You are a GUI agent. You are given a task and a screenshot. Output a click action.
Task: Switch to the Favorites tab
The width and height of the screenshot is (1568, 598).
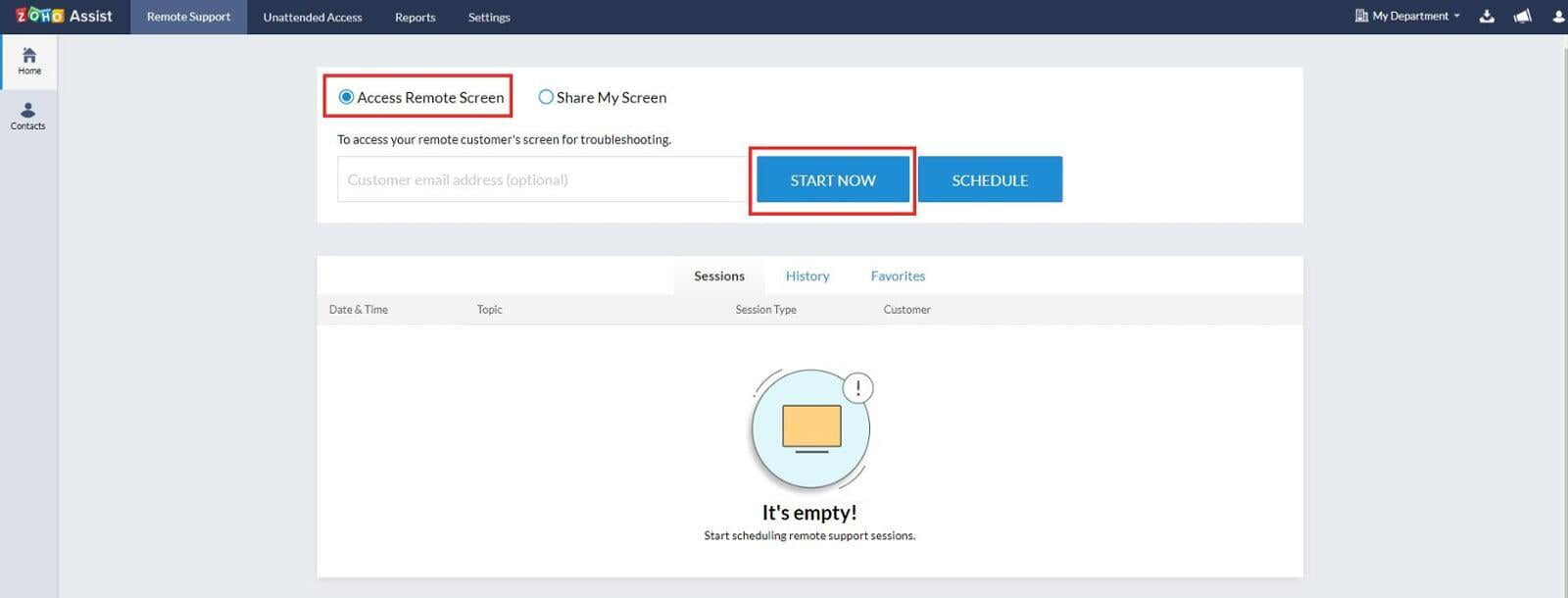click(898, 276)
